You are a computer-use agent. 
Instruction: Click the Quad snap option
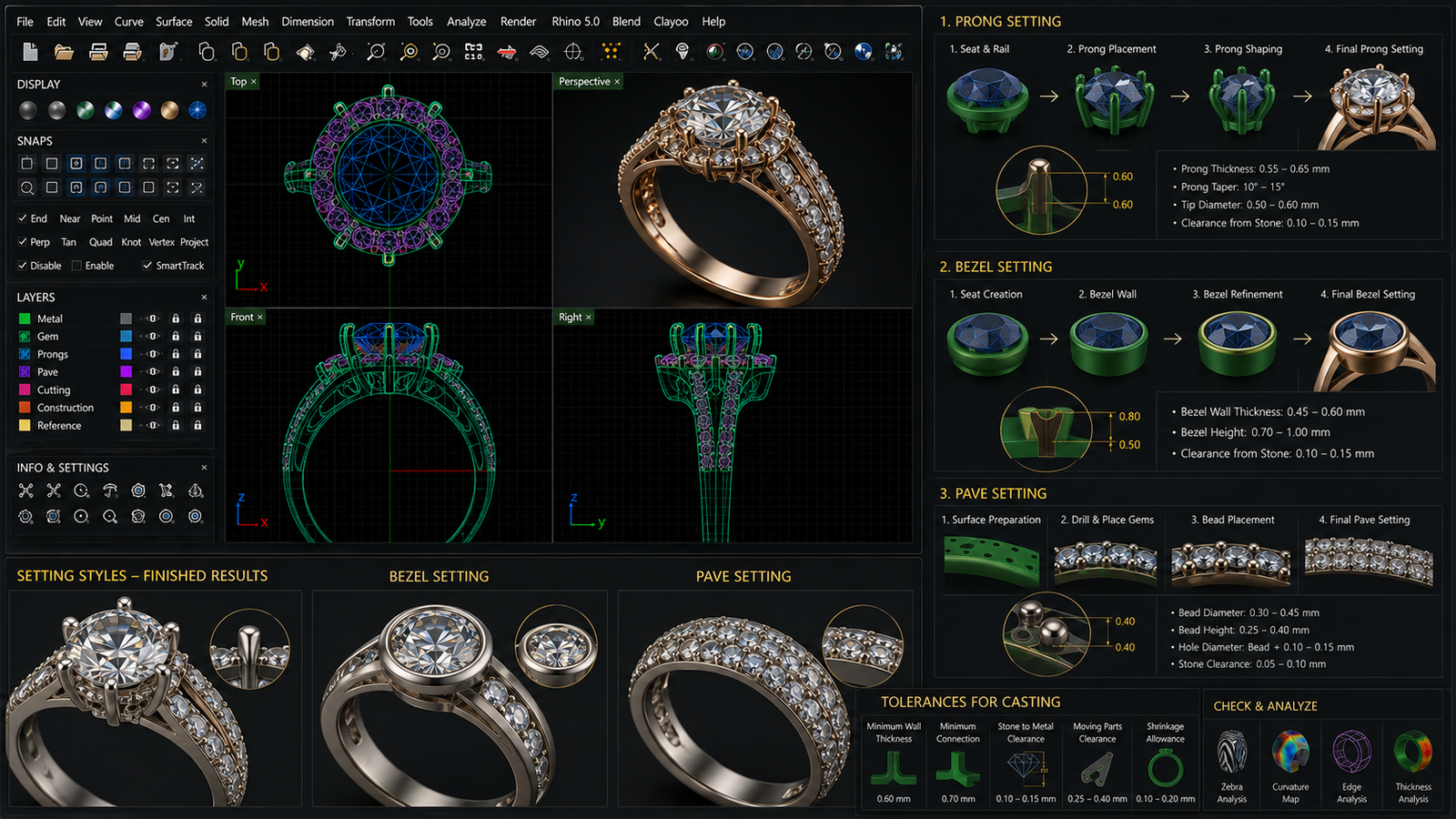pyautogui.click(x=101, y=242)
